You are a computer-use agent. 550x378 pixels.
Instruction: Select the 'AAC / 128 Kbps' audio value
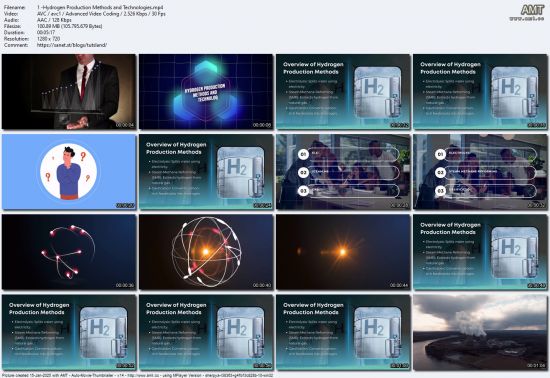click(x=54, y=20)
